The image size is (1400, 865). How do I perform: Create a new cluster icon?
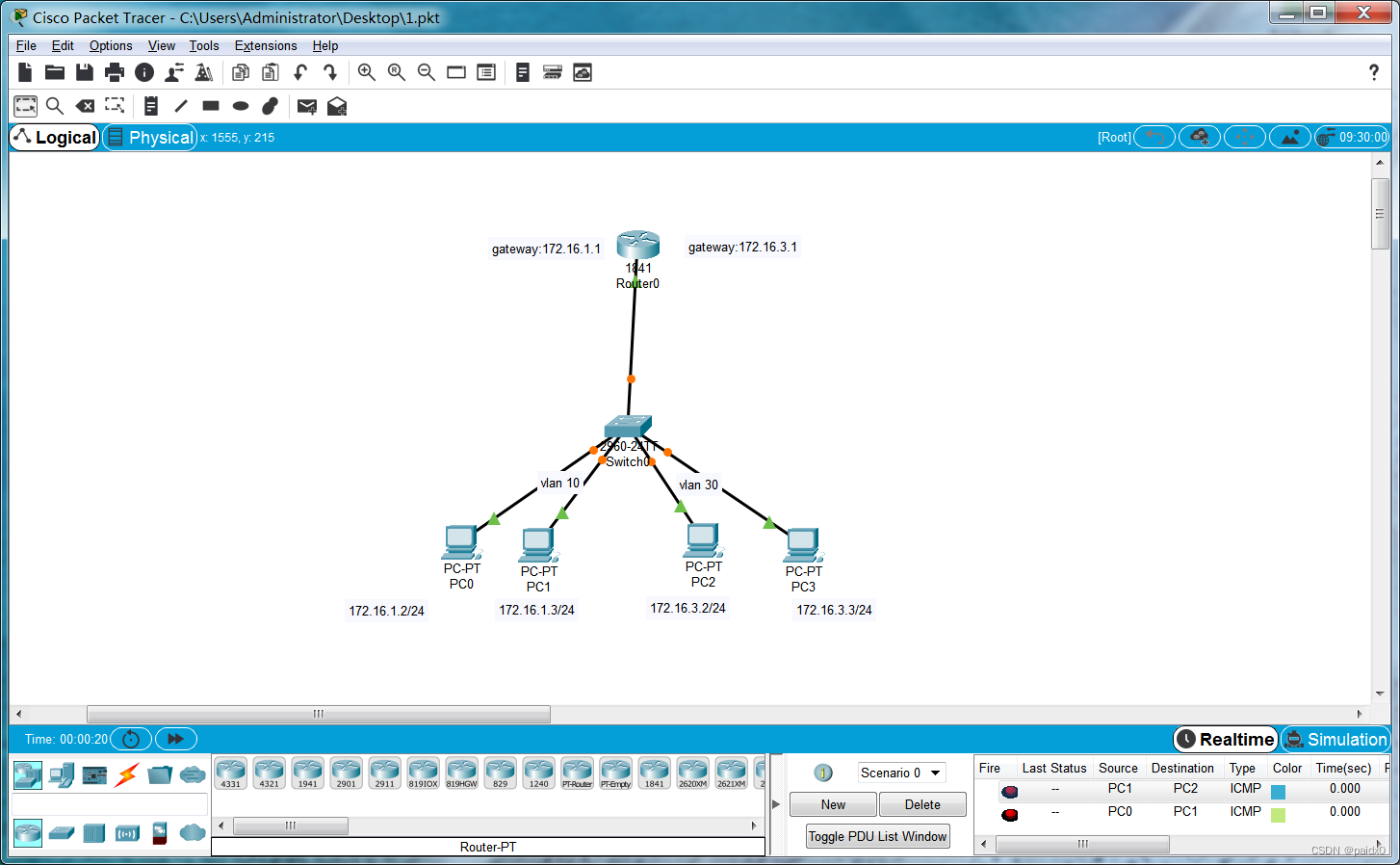point(1200,138)
